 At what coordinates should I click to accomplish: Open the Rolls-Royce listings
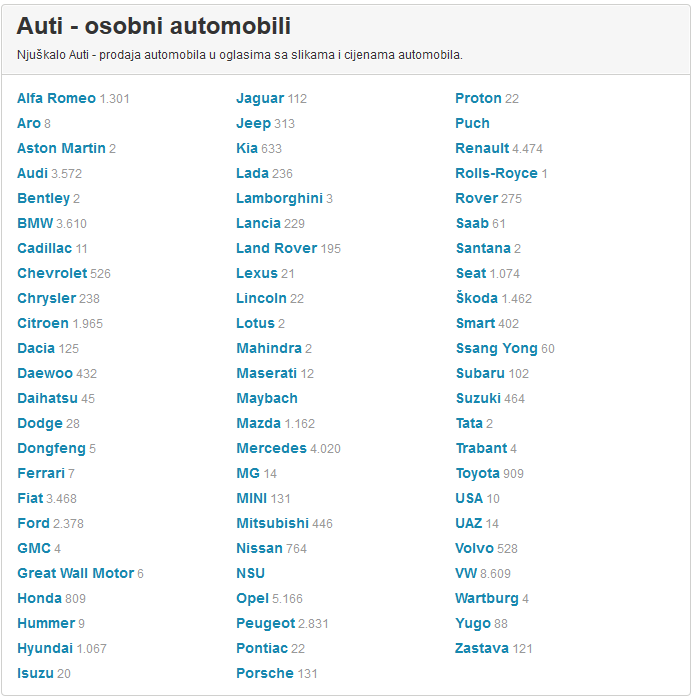pyautogui.click(x=496, y=173)
